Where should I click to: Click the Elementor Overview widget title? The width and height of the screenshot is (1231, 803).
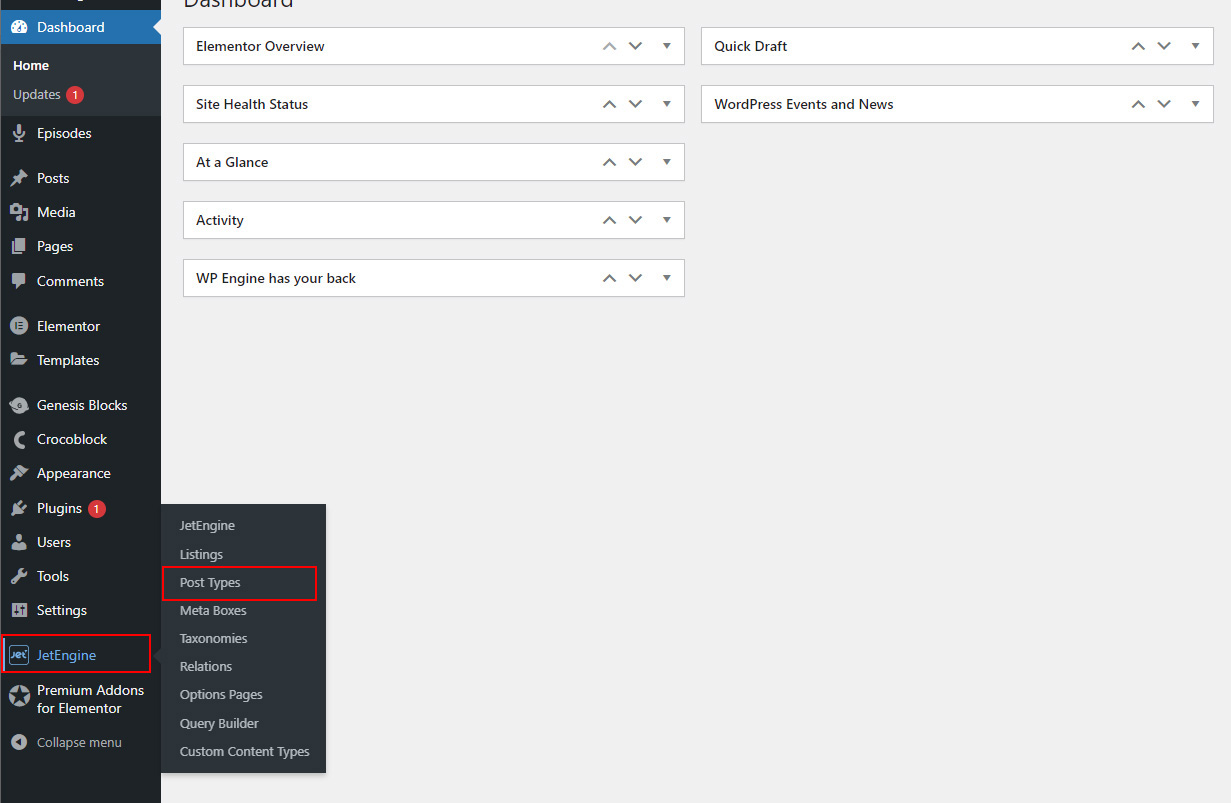(260, 46)
